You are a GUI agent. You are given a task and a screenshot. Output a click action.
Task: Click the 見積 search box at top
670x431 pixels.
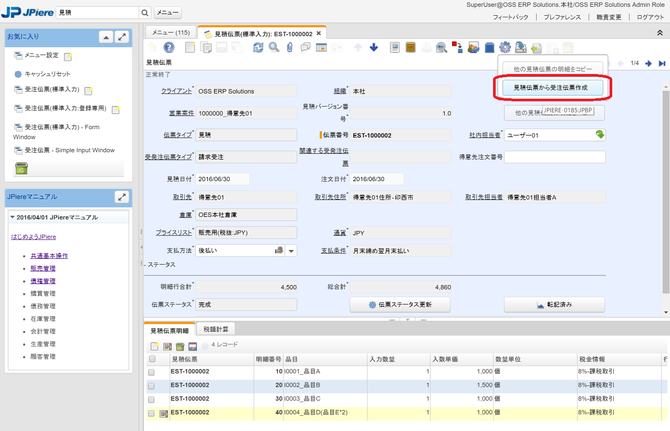98,13
